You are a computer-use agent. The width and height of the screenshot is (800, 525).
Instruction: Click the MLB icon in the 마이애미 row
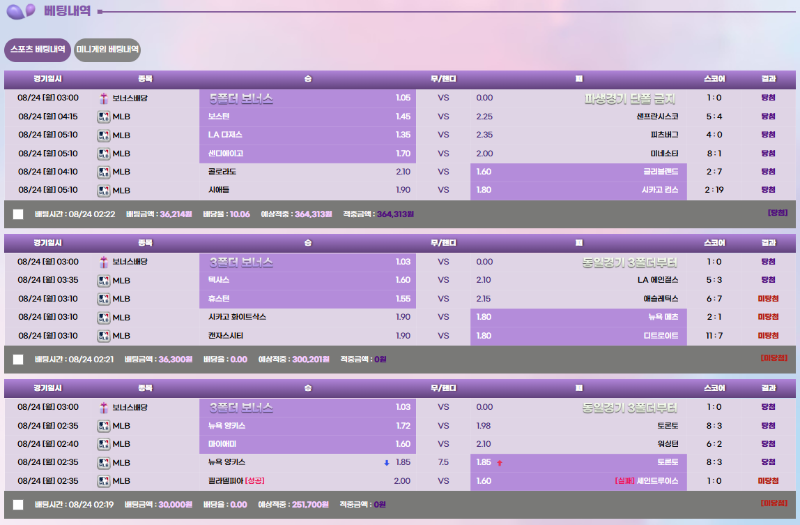[x=104, y=444]
